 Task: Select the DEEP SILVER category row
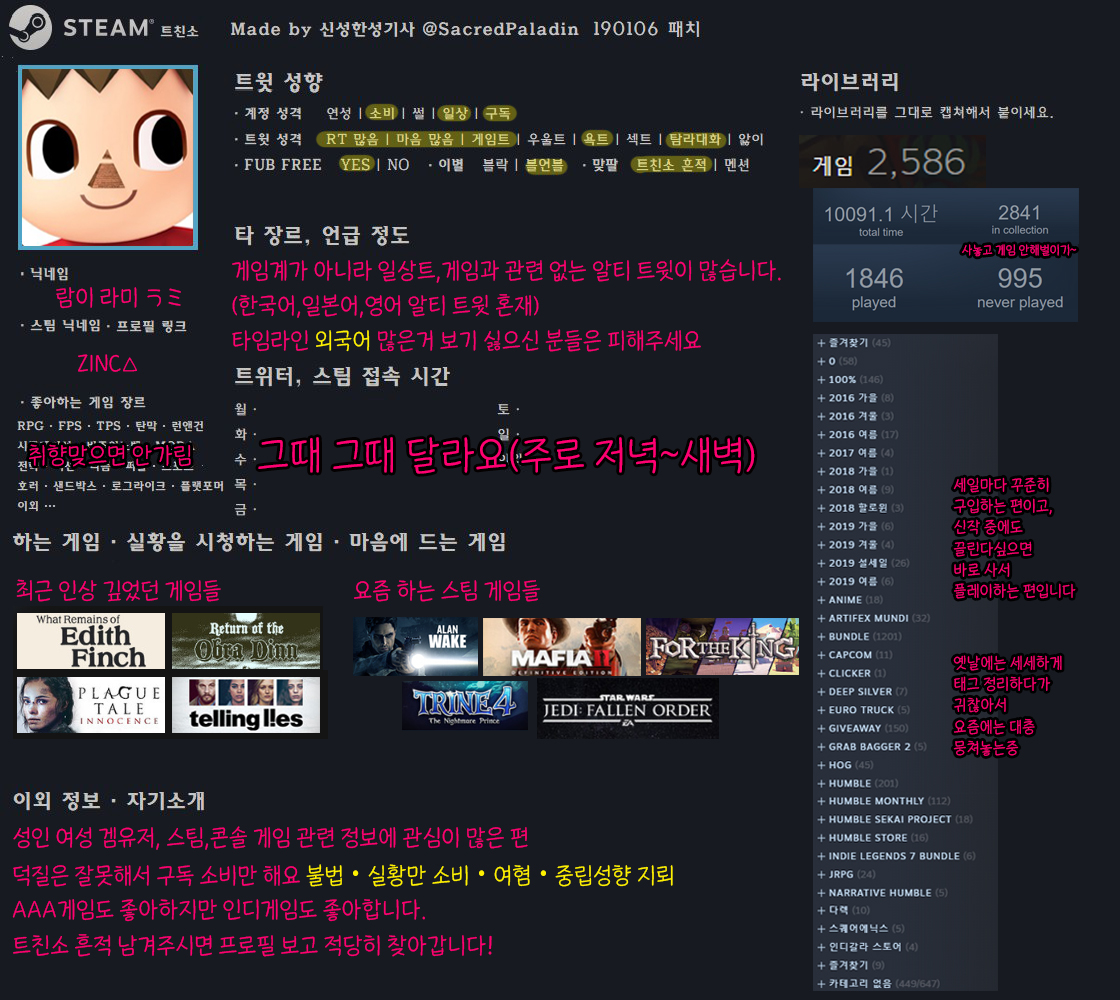862,691
